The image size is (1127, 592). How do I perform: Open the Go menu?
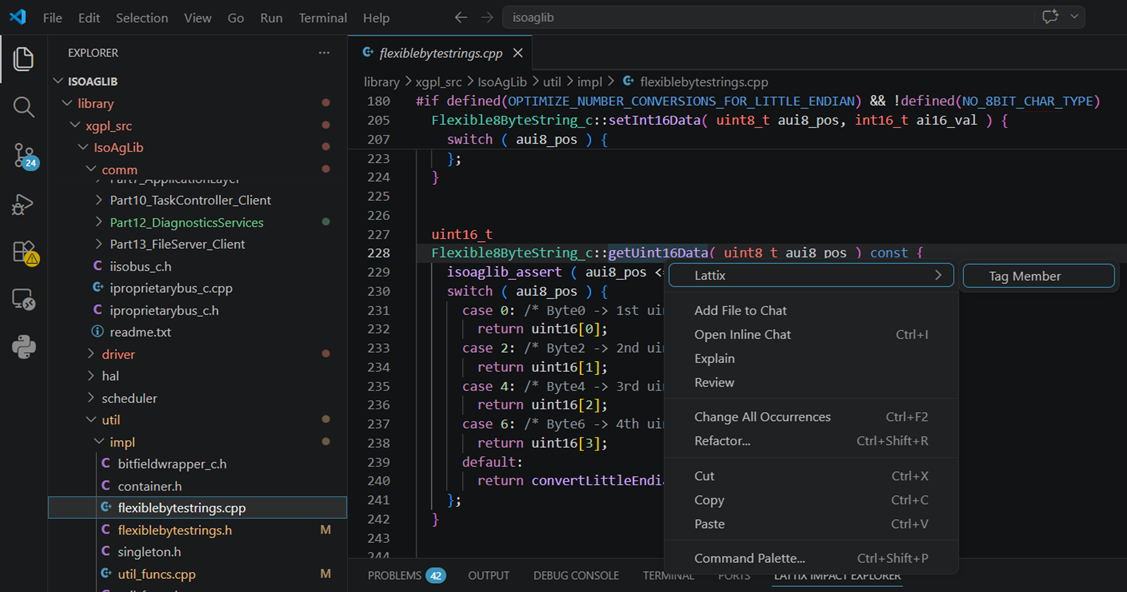point(236,17)
